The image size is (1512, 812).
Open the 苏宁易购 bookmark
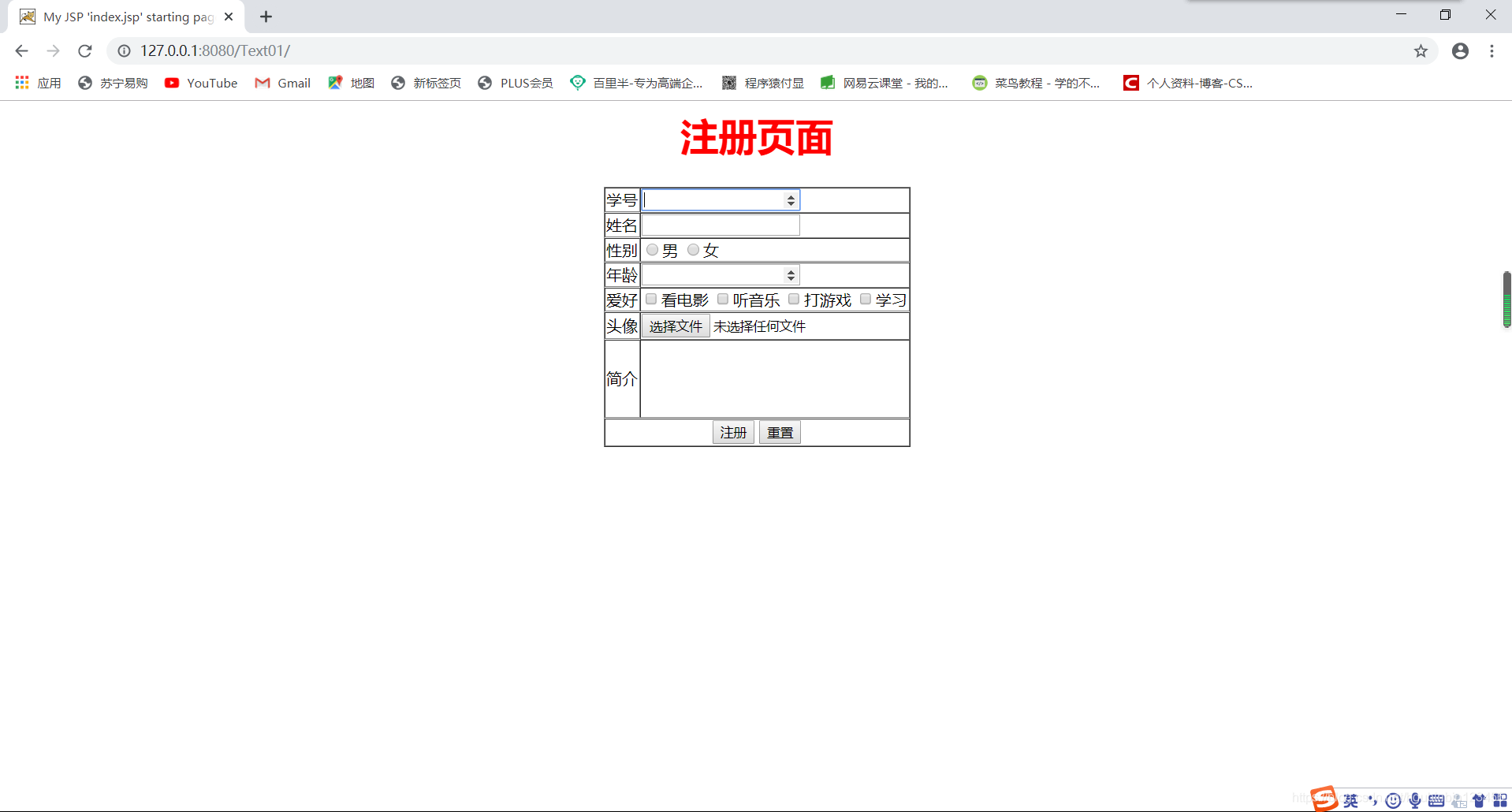click(112, 83)
